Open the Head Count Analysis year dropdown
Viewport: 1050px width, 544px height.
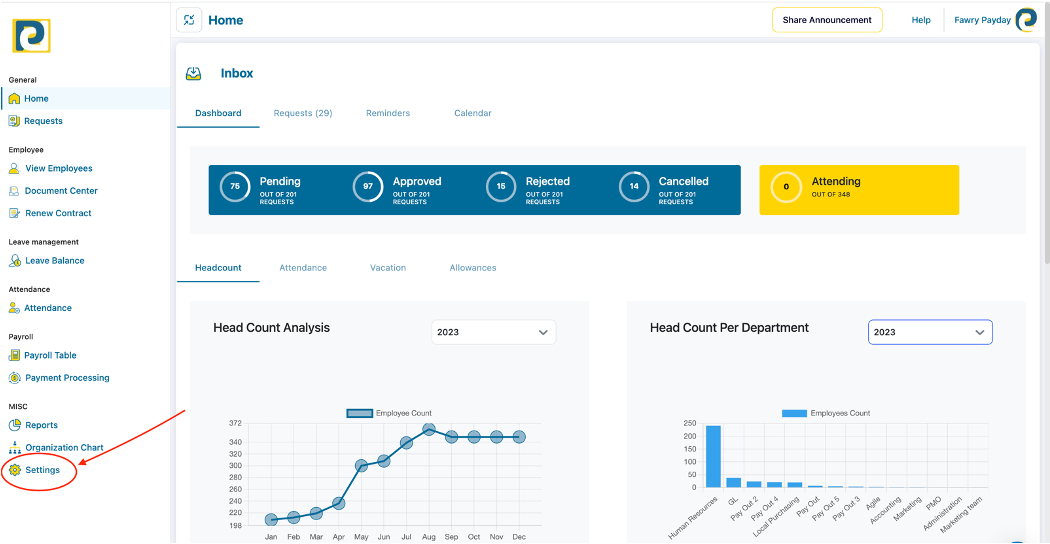(x=493, y=332)
